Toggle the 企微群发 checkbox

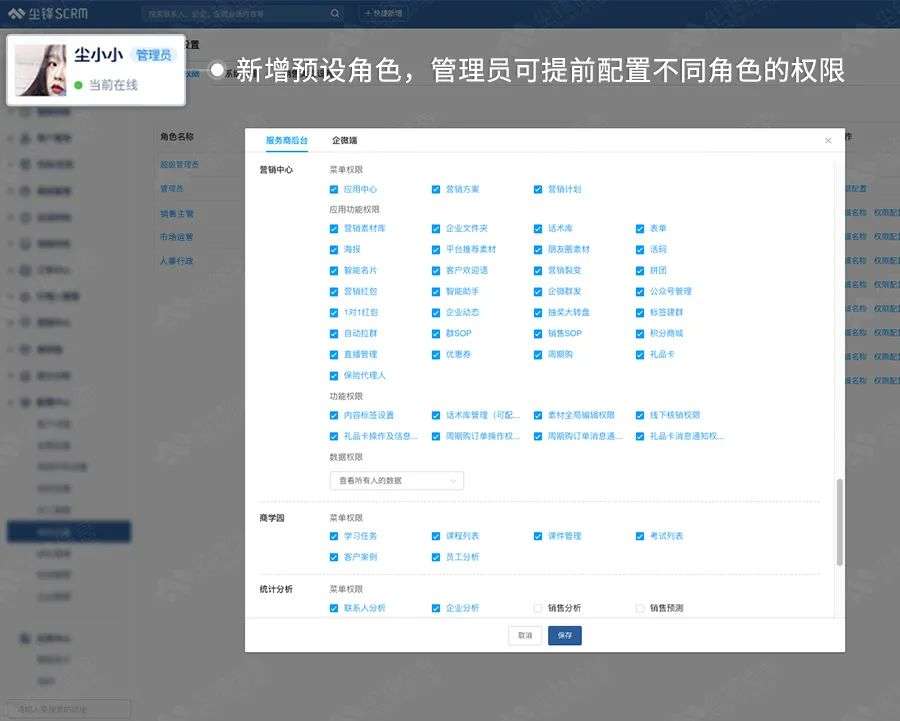click(x=538, y=292)
